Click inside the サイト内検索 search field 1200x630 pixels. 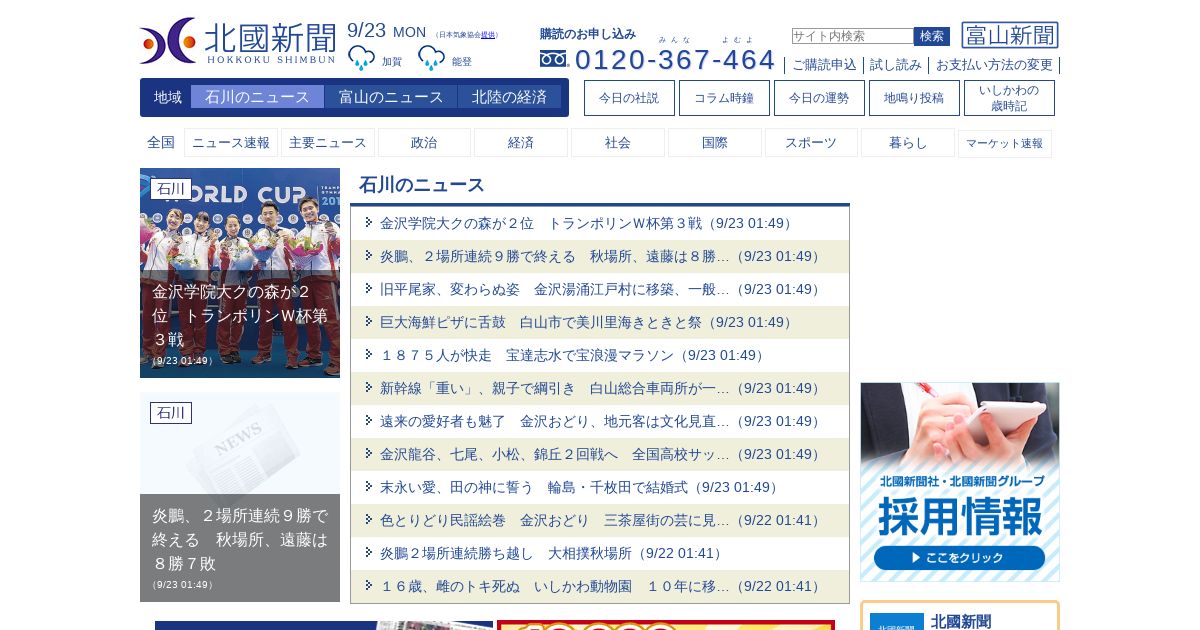pos(852,36)
